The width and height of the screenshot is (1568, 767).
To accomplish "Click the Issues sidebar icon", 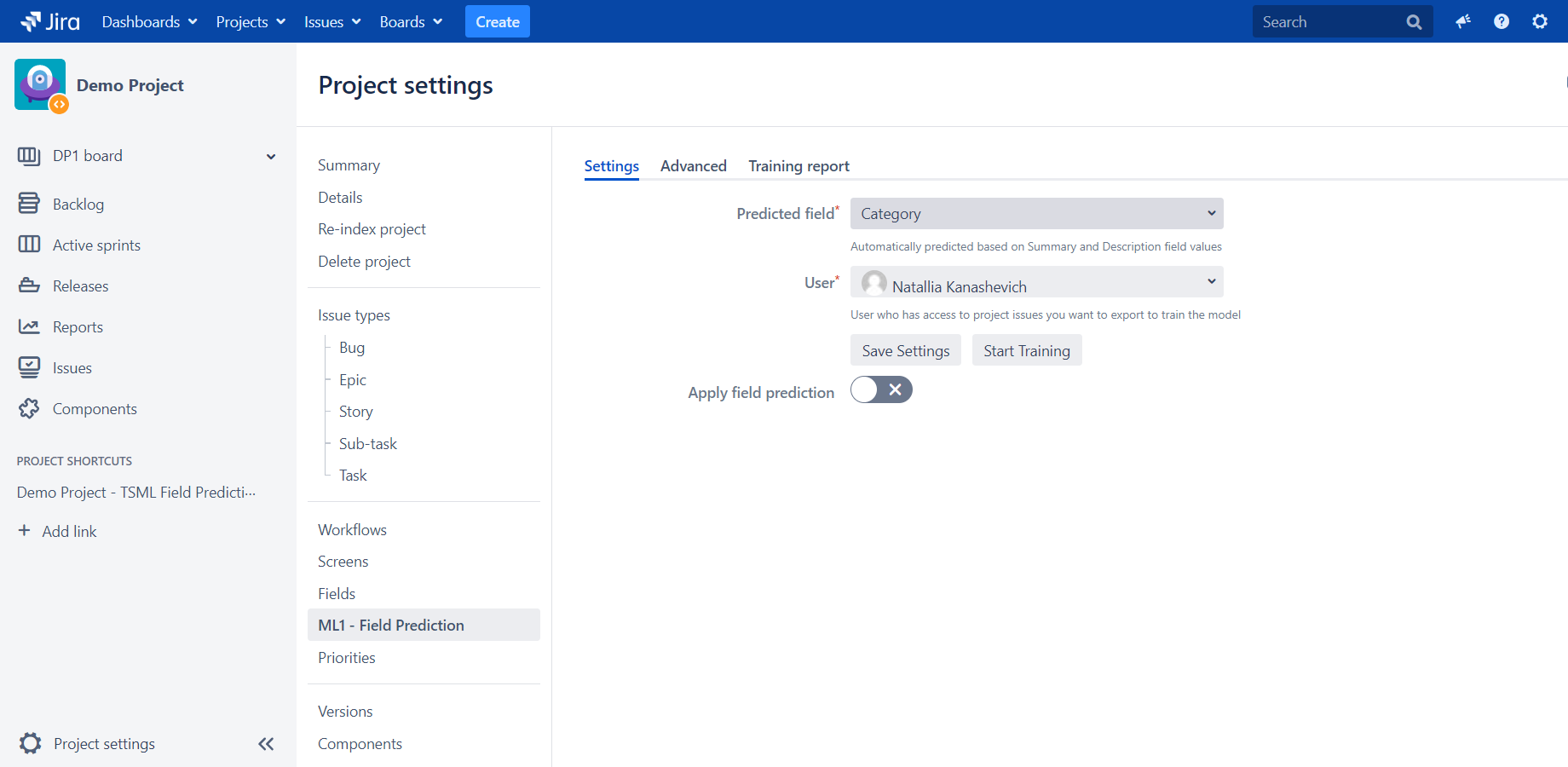I will (x=29, y=367).
